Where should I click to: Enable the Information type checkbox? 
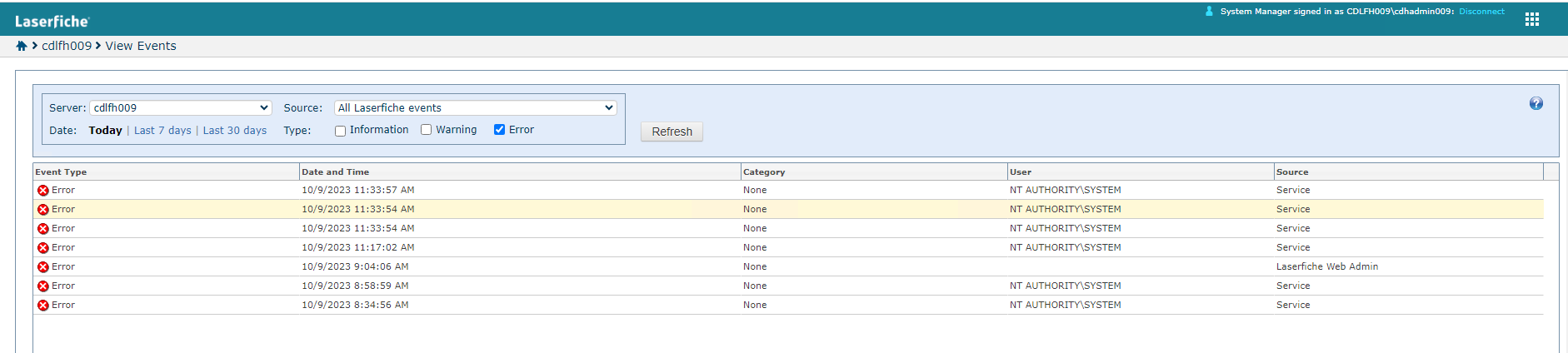pos(340,131)
